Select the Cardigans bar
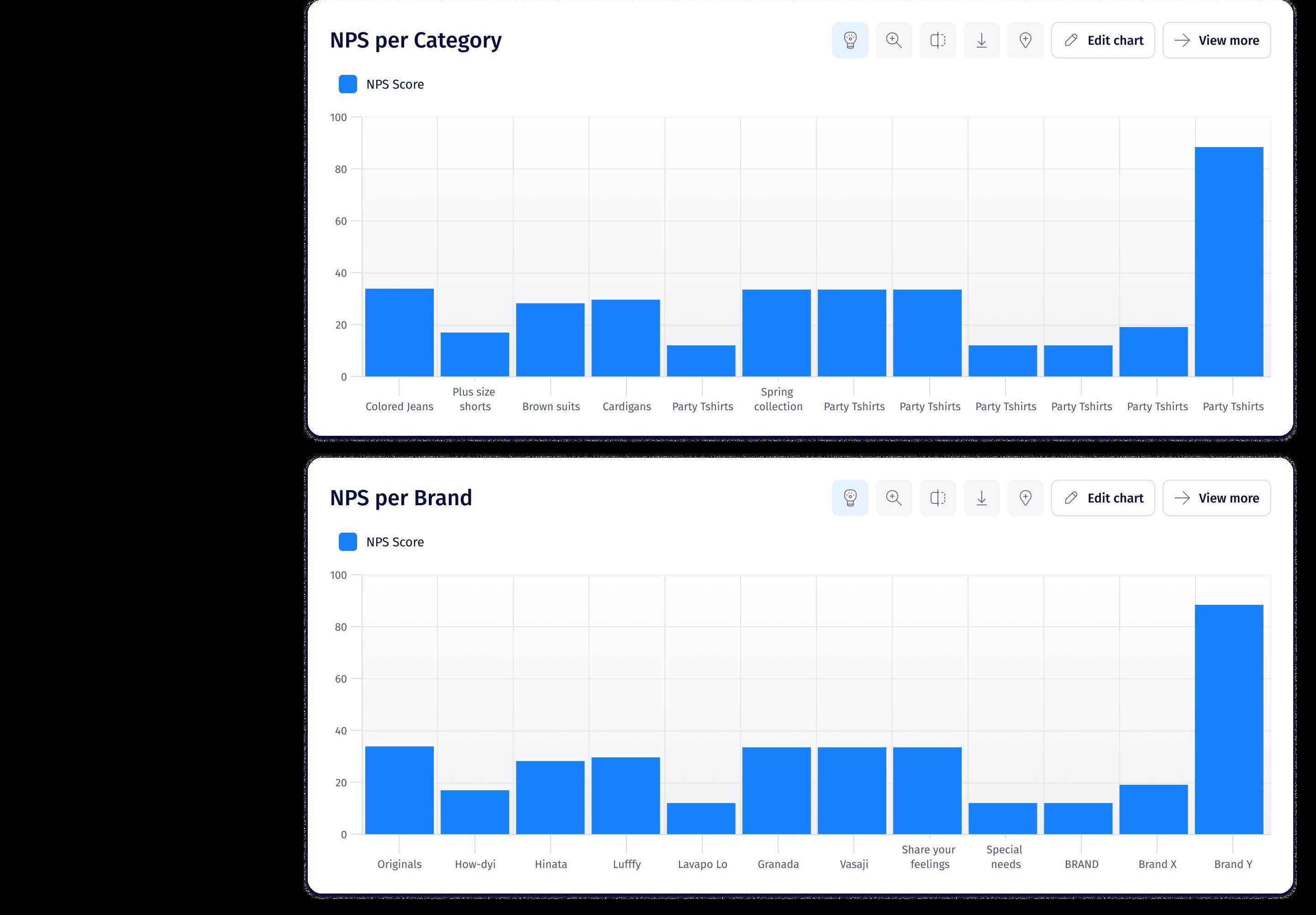Viewport: 1316px width, 915px height. tap(626, 338)
